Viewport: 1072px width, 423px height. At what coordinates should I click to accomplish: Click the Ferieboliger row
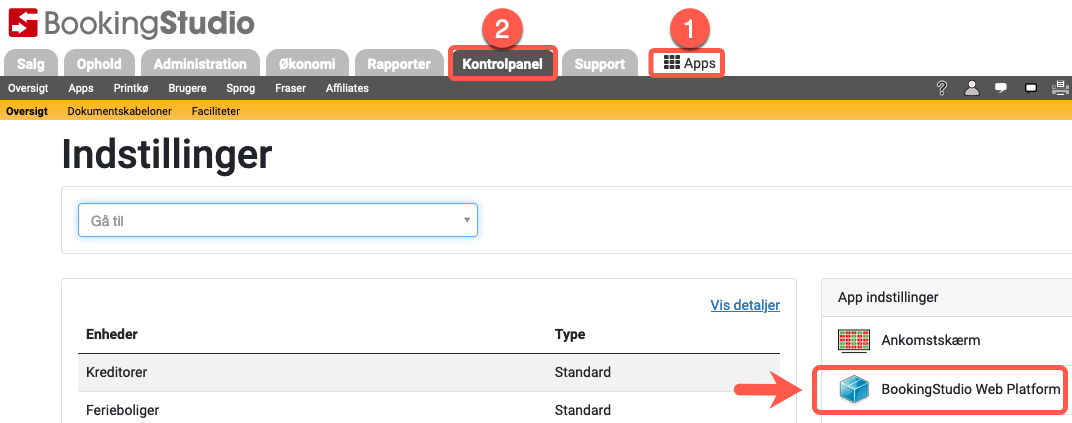coord(429,409)
